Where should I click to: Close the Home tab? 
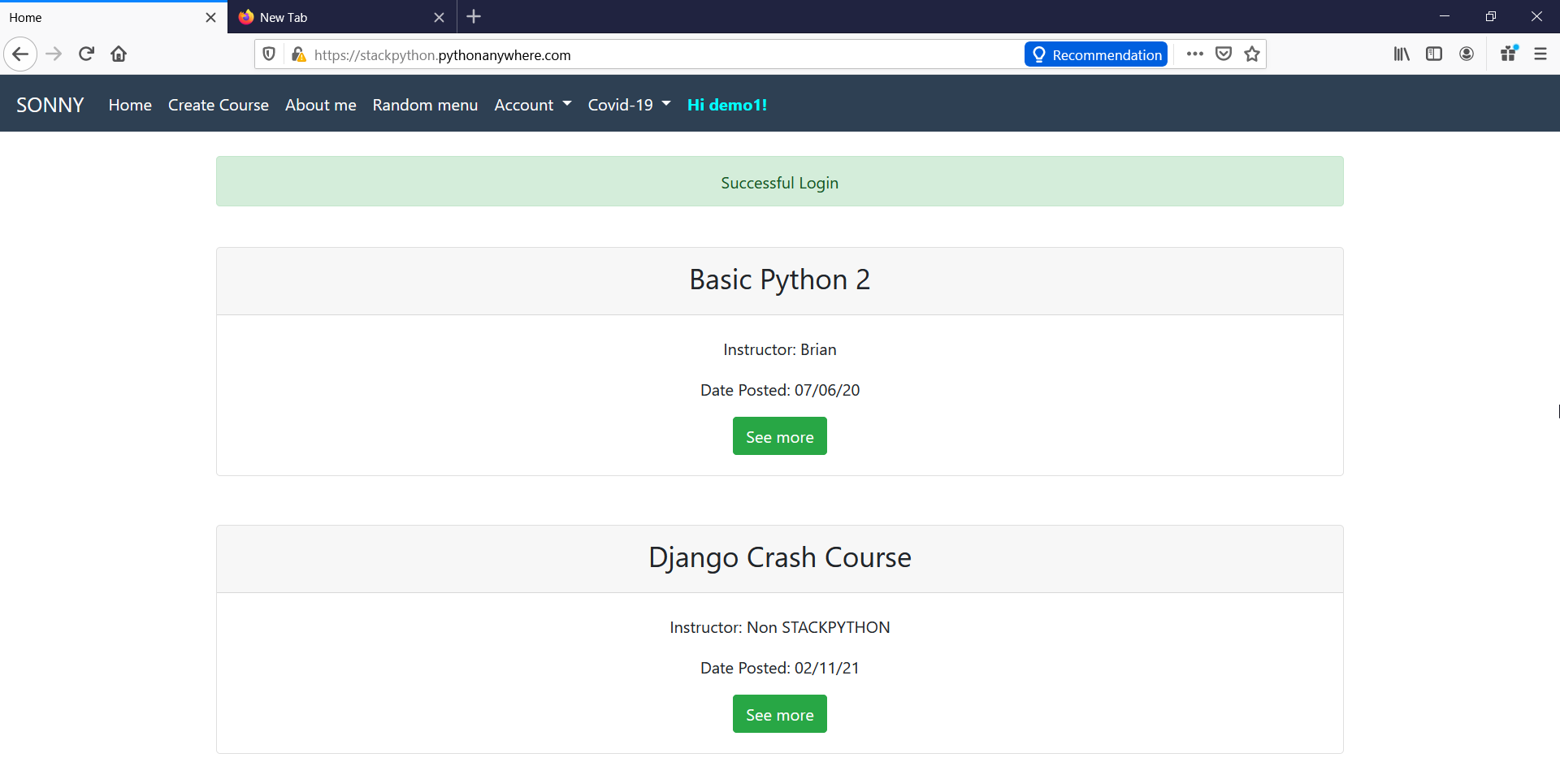point(210,17)
